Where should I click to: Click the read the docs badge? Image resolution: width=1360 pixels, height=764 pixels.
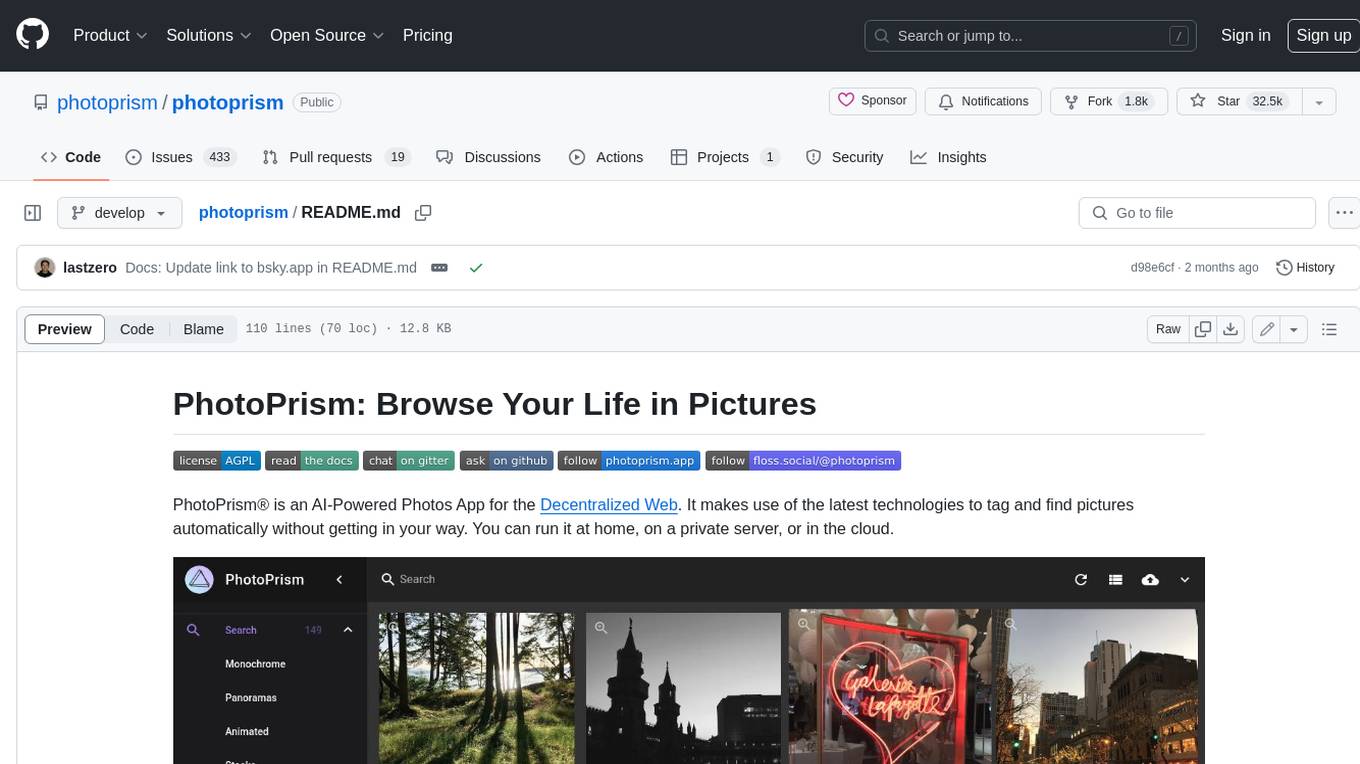coord(312,461)
